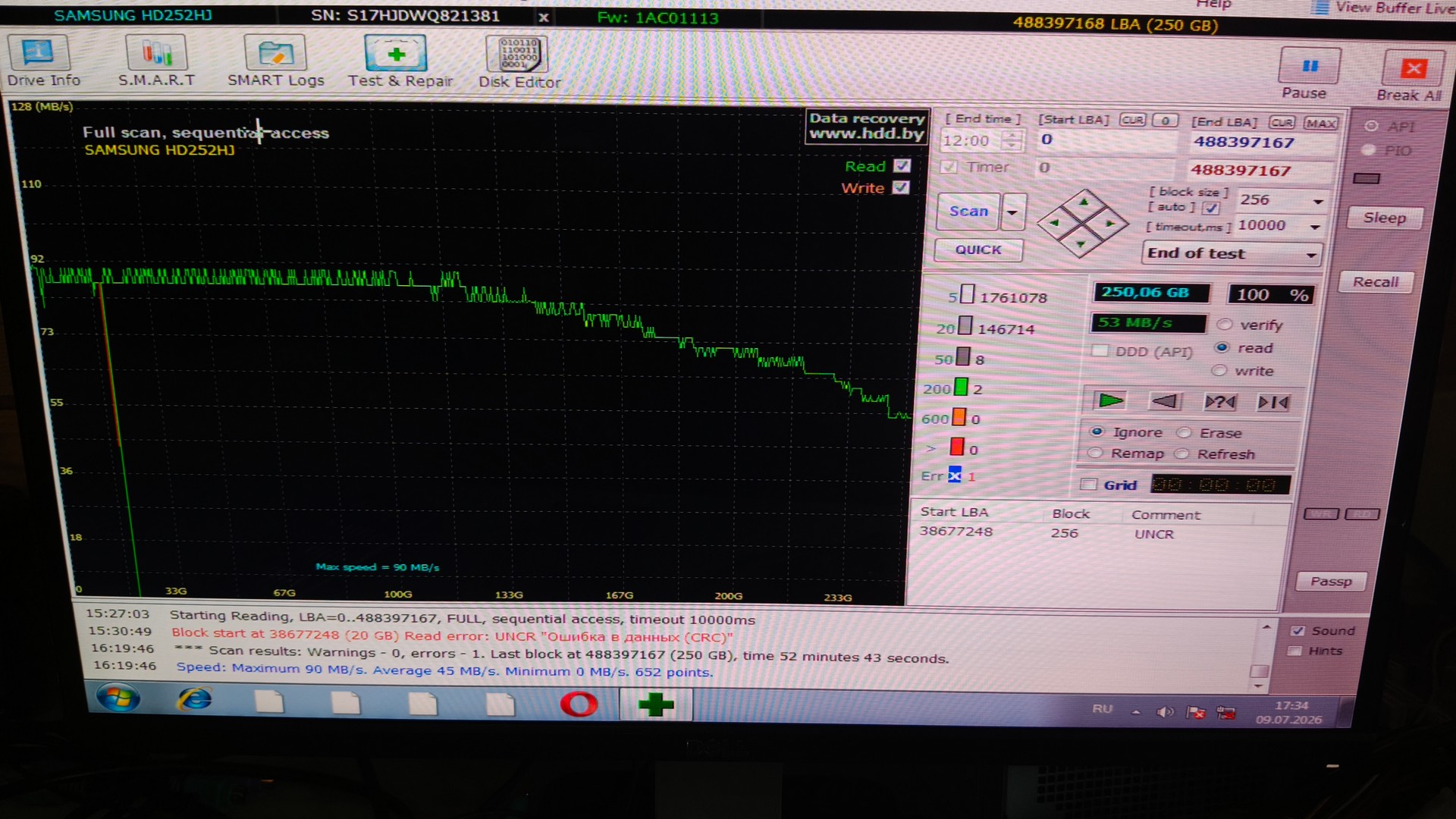
Task: Select the Remap radio option
Action: (1095, 453)
